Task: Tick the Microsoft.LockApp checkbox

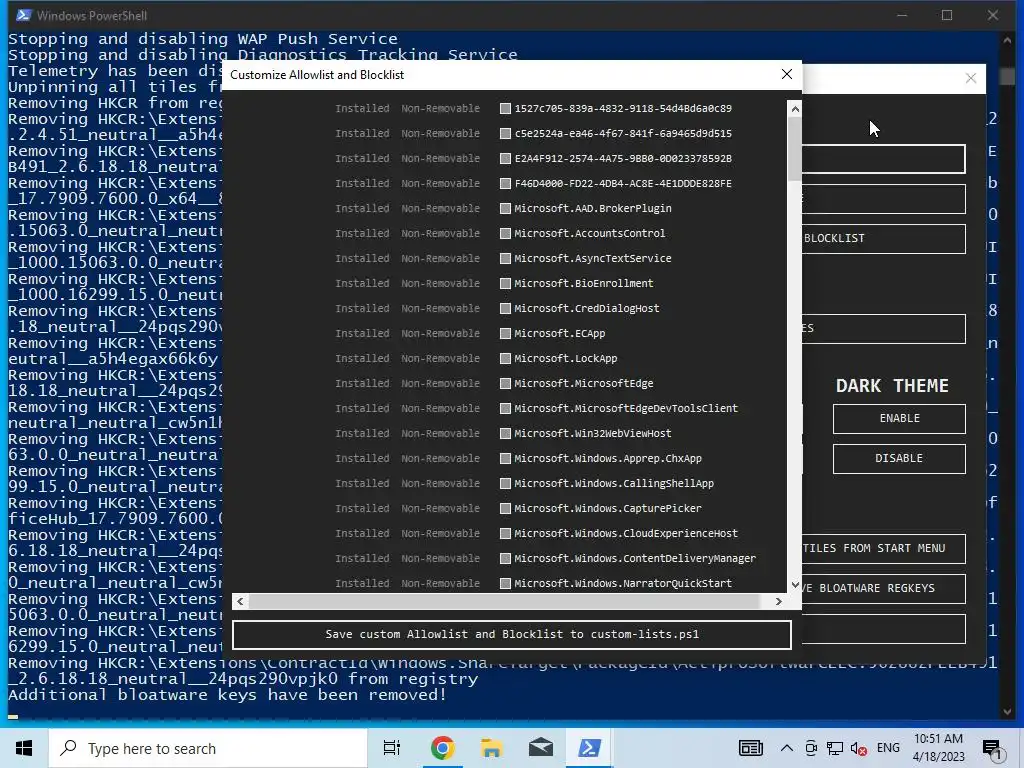Action: [x=505, y=359]
